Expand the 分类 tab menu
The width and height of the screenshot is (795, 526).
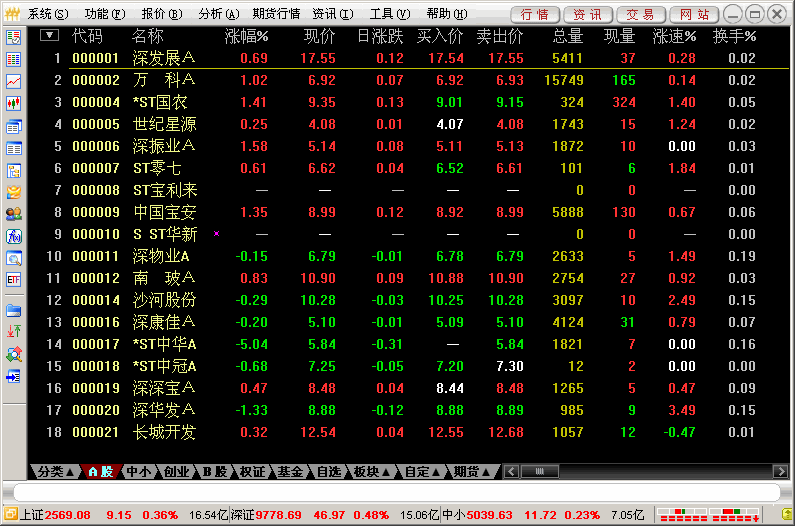click(x=55, y=472)
